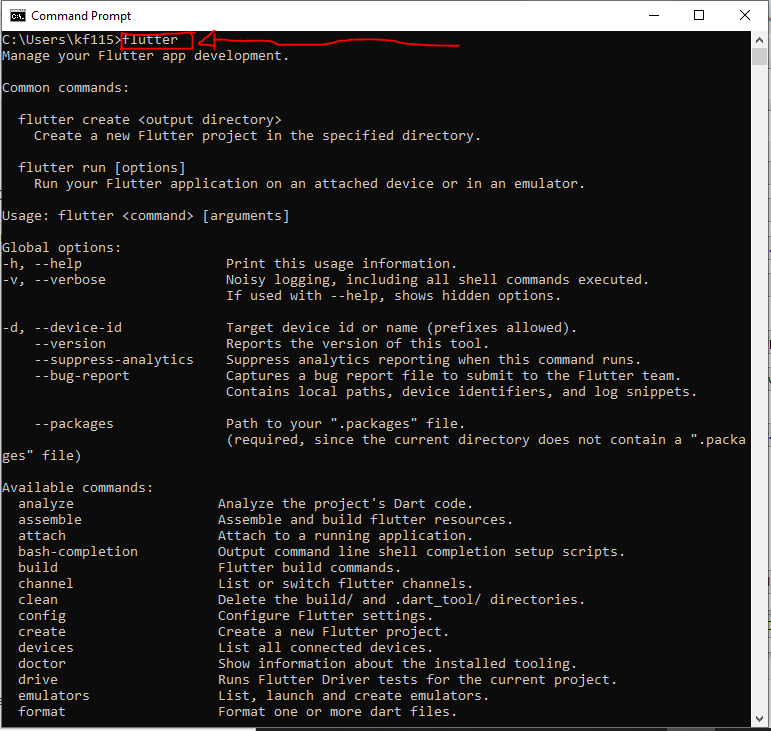Click the 'channel' command name
Screen dimensions: 771x731
(x=46, y=584)
